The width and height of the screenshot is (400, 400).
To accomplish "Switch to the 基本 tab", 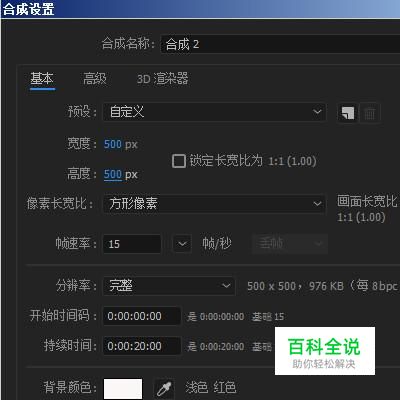I will point(42,79).
